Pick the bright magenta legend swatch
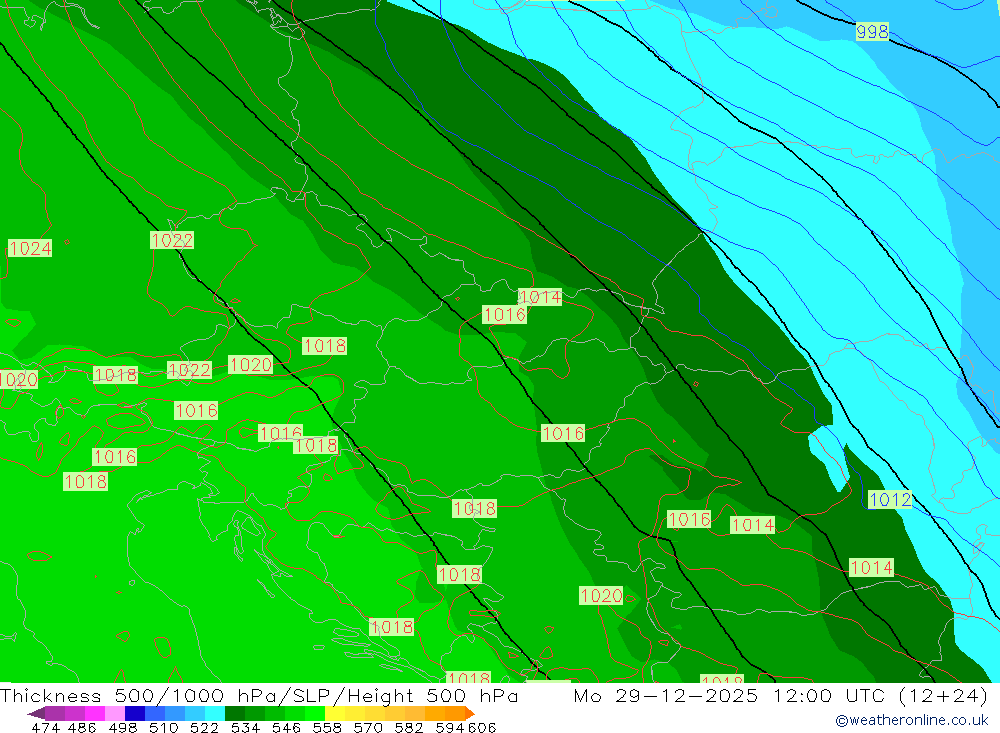This screenshot has height=733, width=1000. [95, 713]
